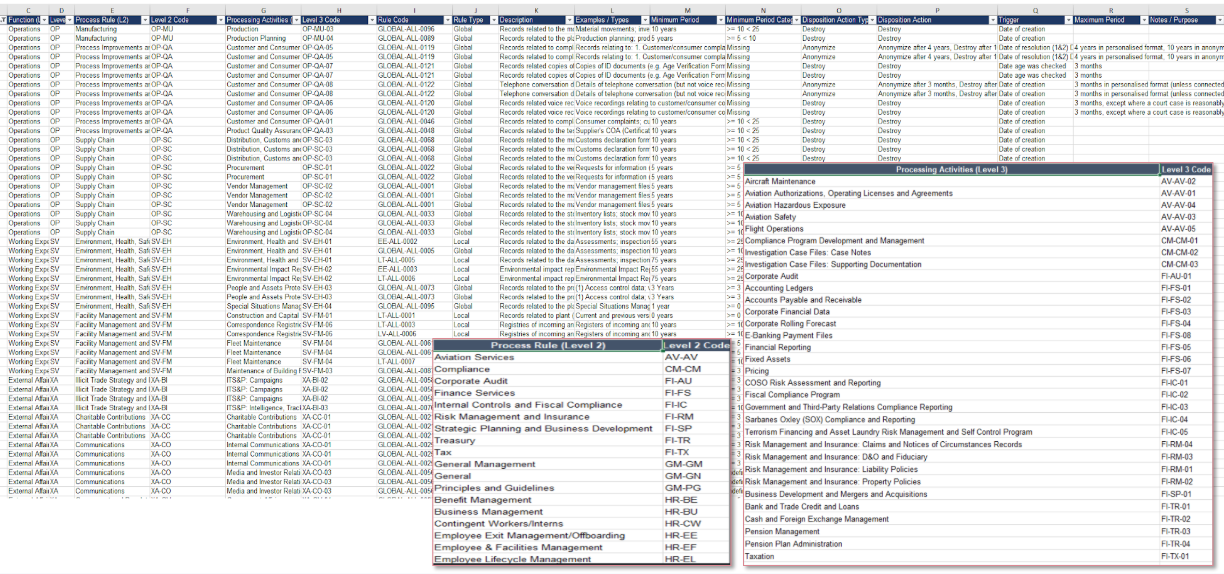Select the Processing Activities (Level 3) table header
1224x574 pixels.
click(951, 170)
